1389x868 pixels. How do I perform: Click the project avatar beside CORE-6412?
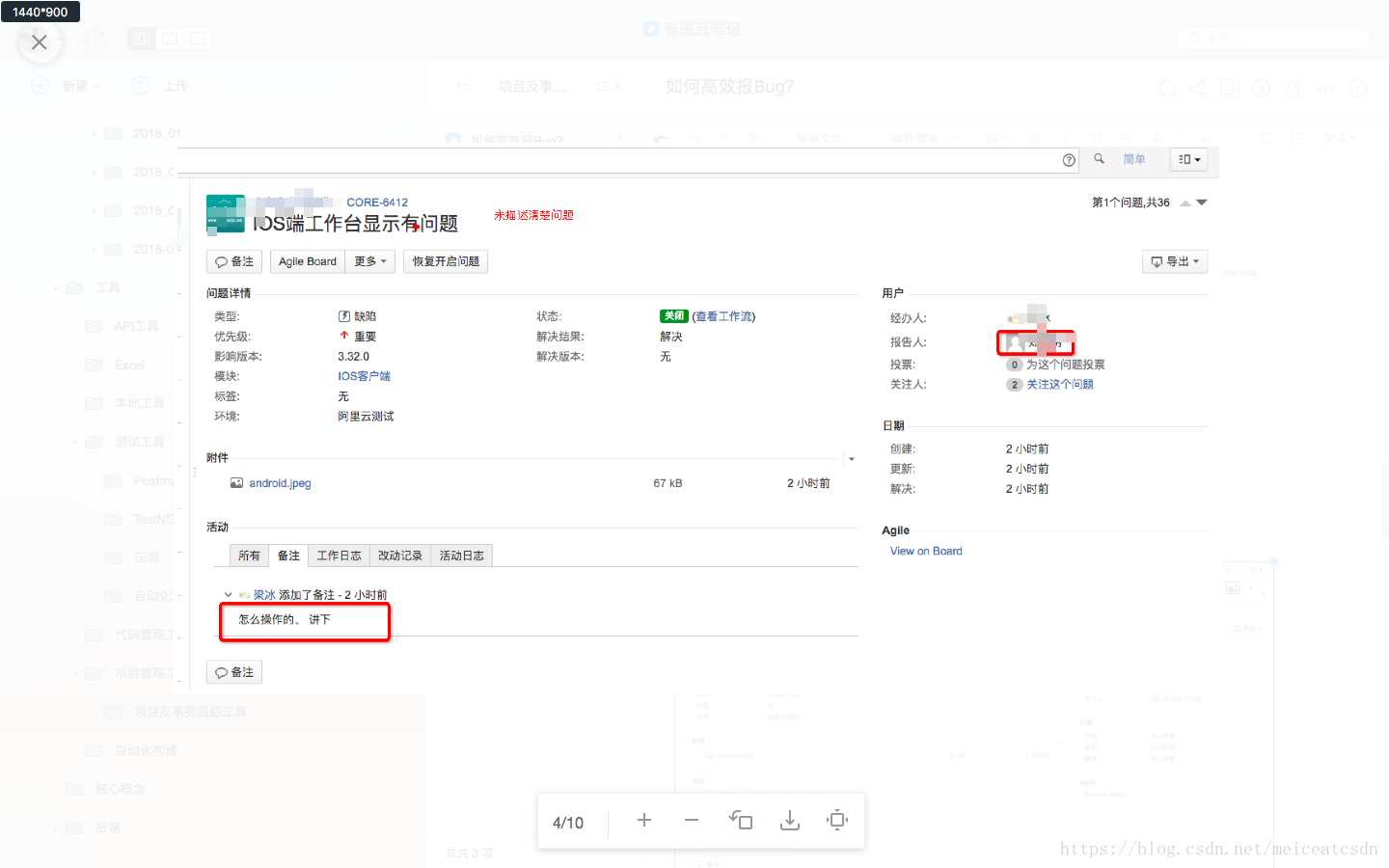point(226,214)
